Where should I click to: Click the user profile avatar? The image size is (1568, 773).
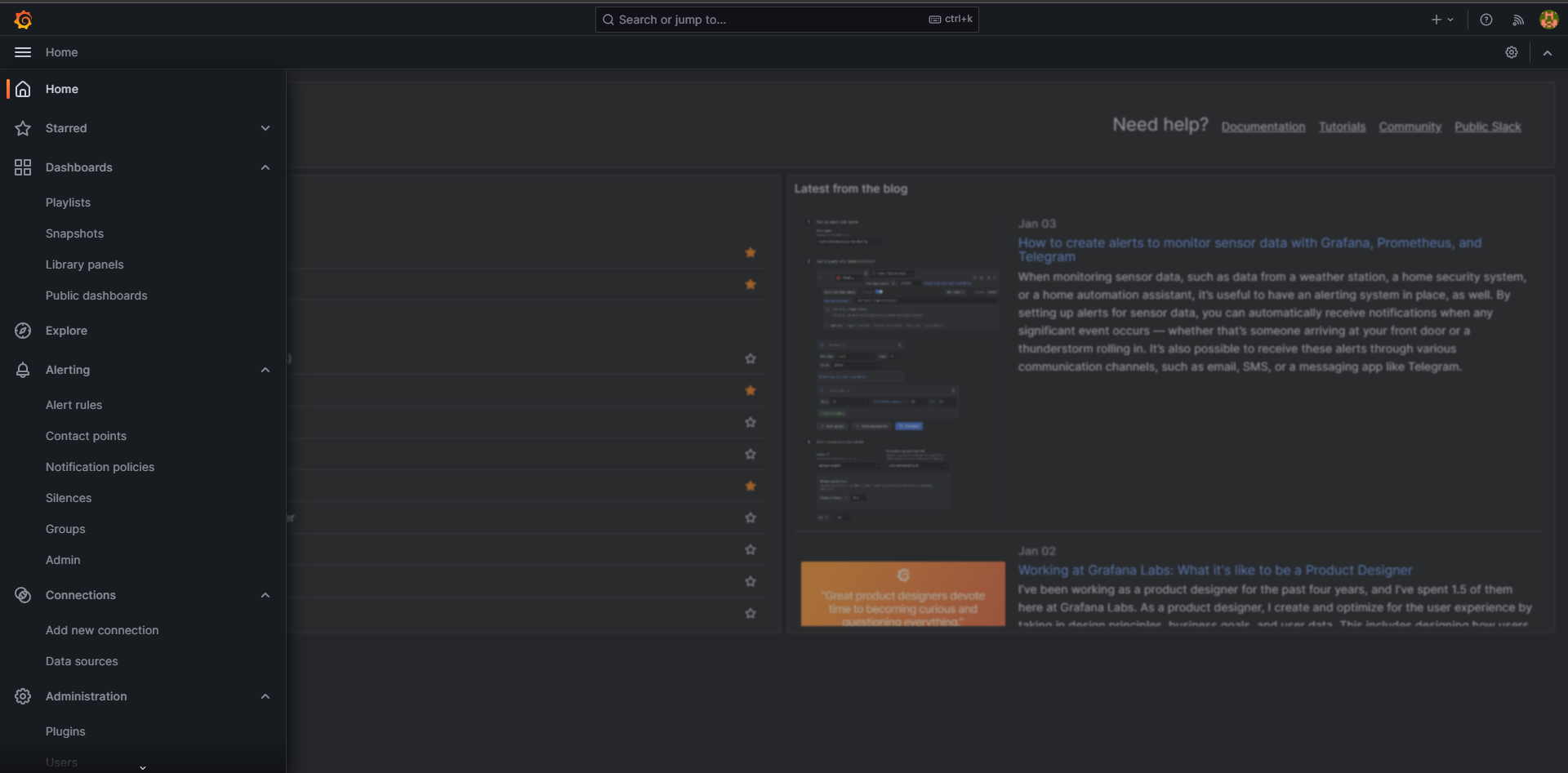tap(1548, 20)
